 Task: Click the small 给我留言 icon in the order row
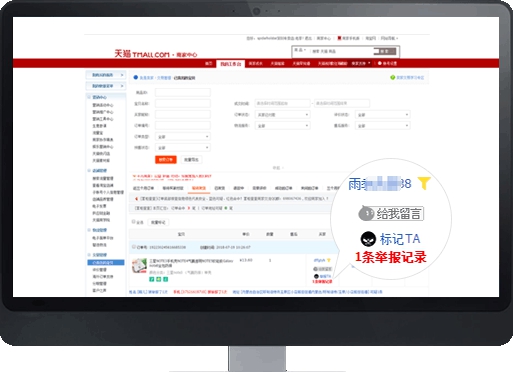pyautogui.click(x=323, y=269)
